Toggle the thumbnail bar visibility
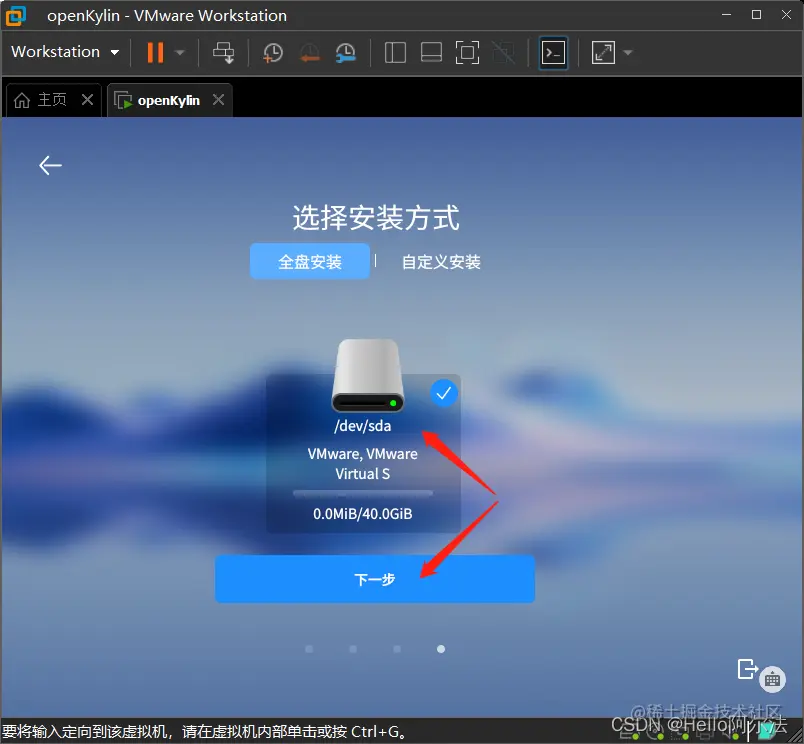This screenshot has height=744, width=804. click(431, 52)
